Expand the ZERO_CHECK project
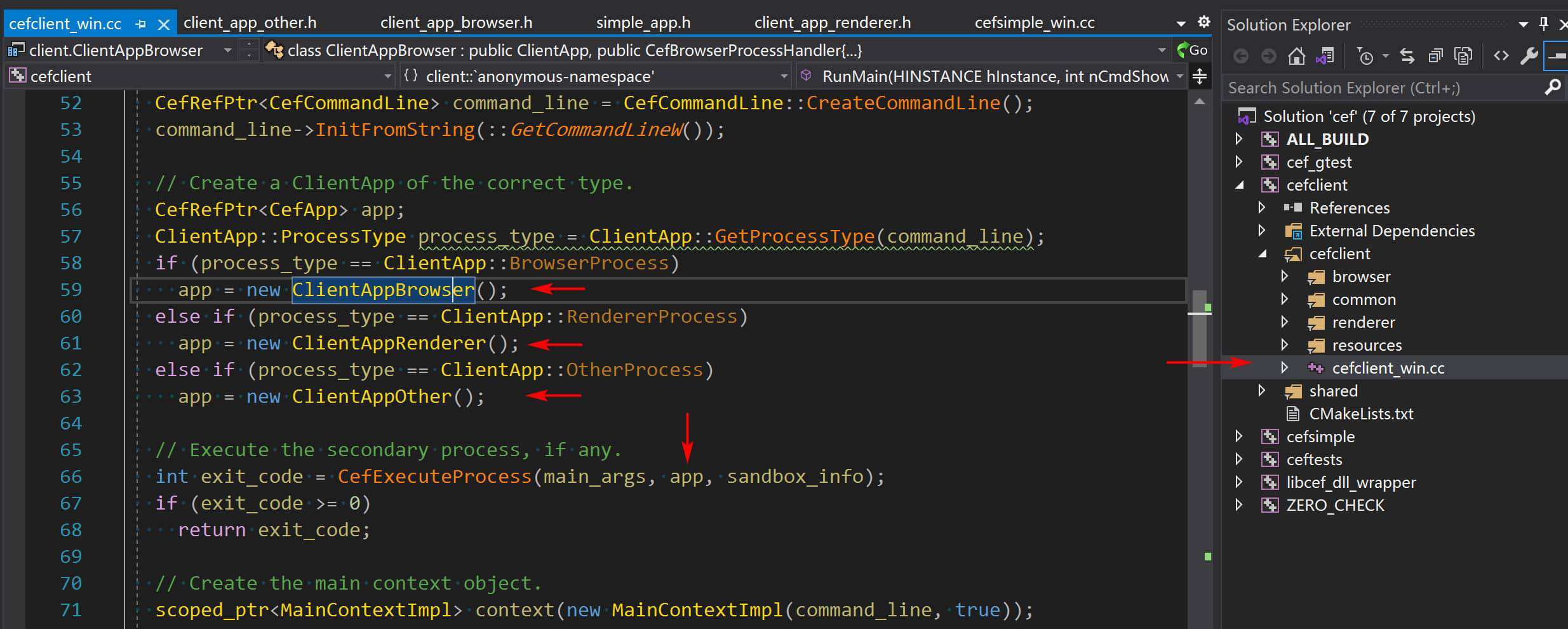Viewport: 1568px width, 629px height. pyautogui.click(x=1239, y=504)
